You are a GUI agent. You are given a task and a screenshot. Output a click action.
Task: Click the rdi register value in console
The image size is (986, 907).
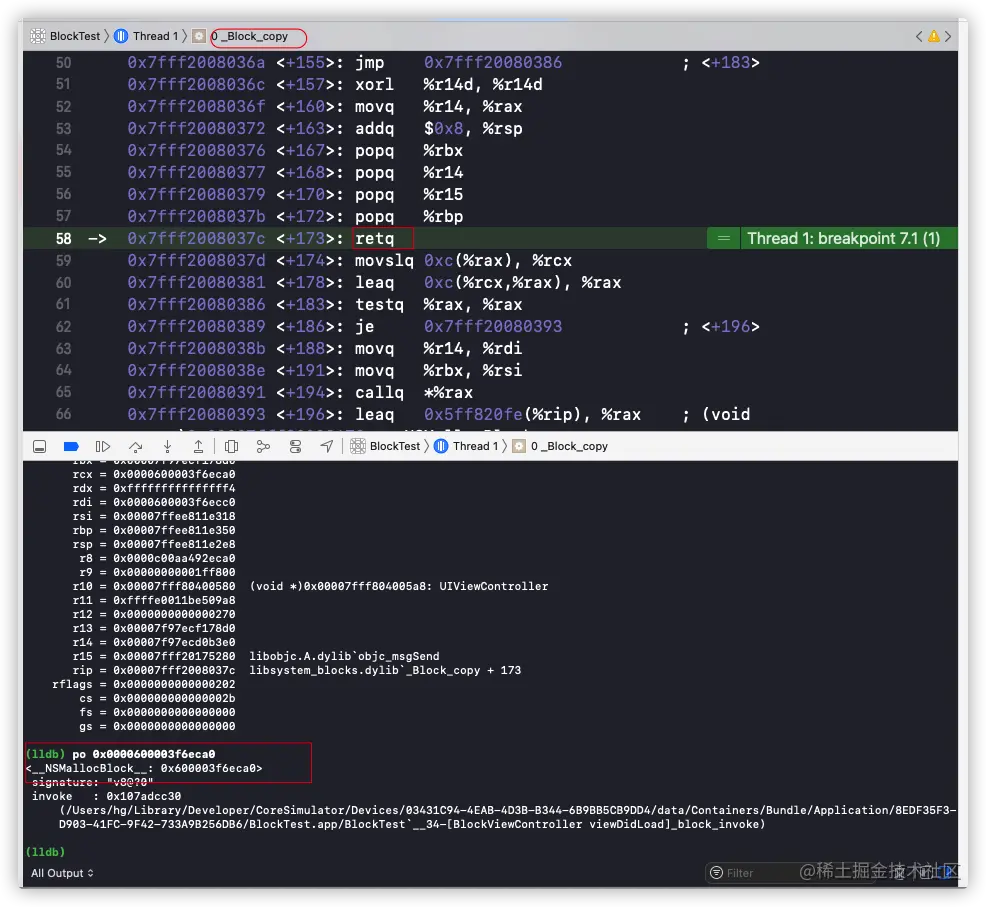(x=174, y=503)
